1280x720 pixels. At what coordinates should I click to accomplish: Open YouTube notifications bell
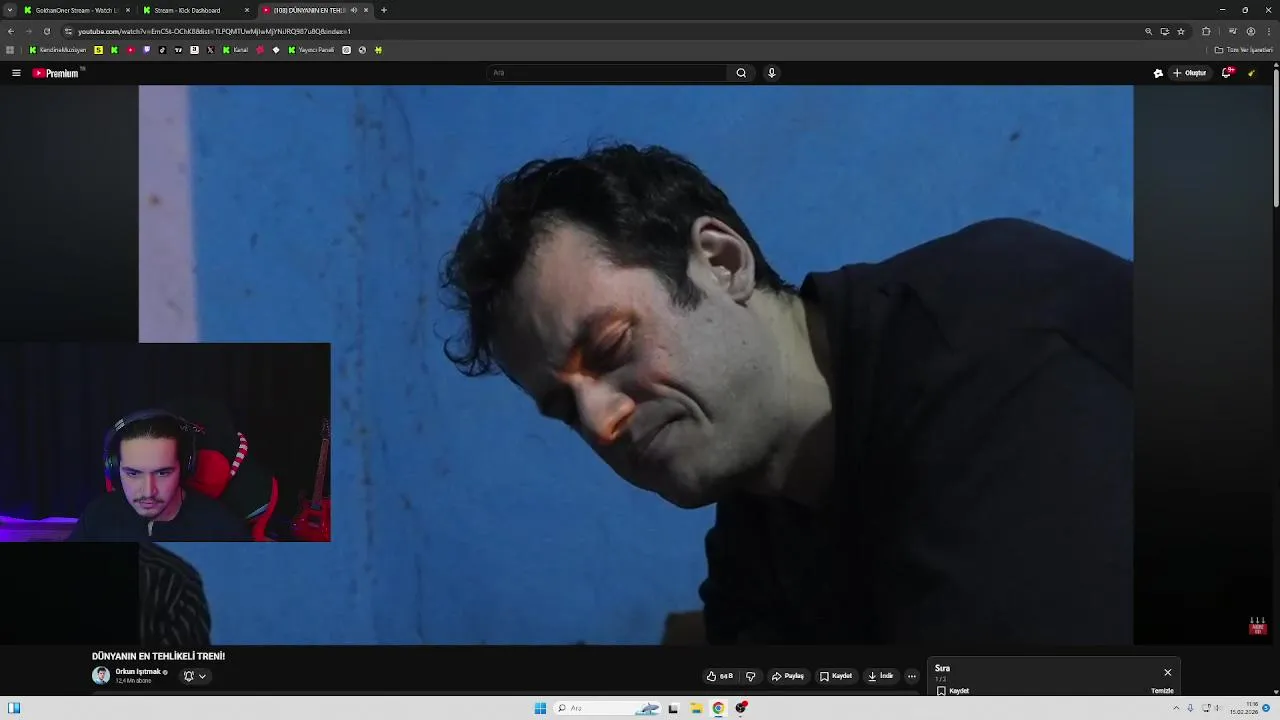1227,73
